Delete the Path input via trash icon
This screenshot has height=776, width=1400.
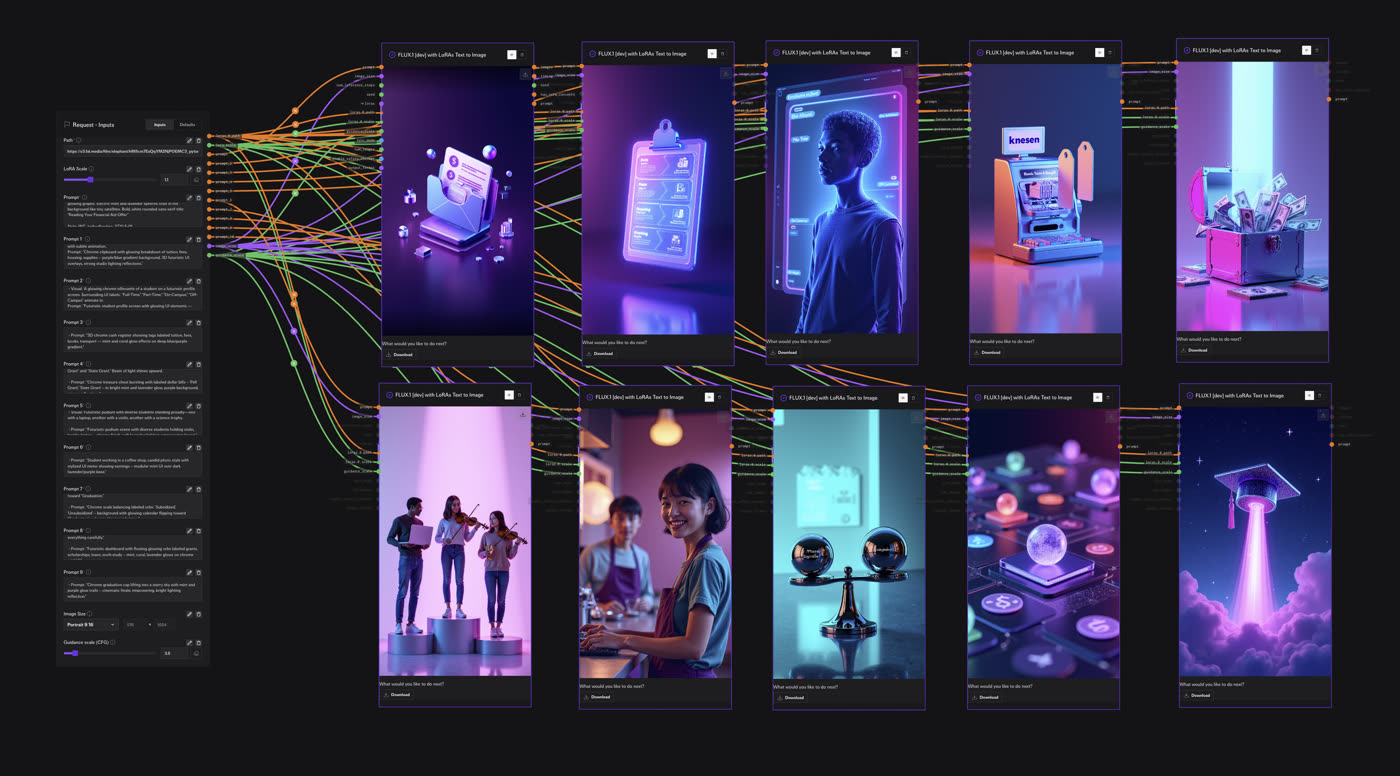(198, 141)
